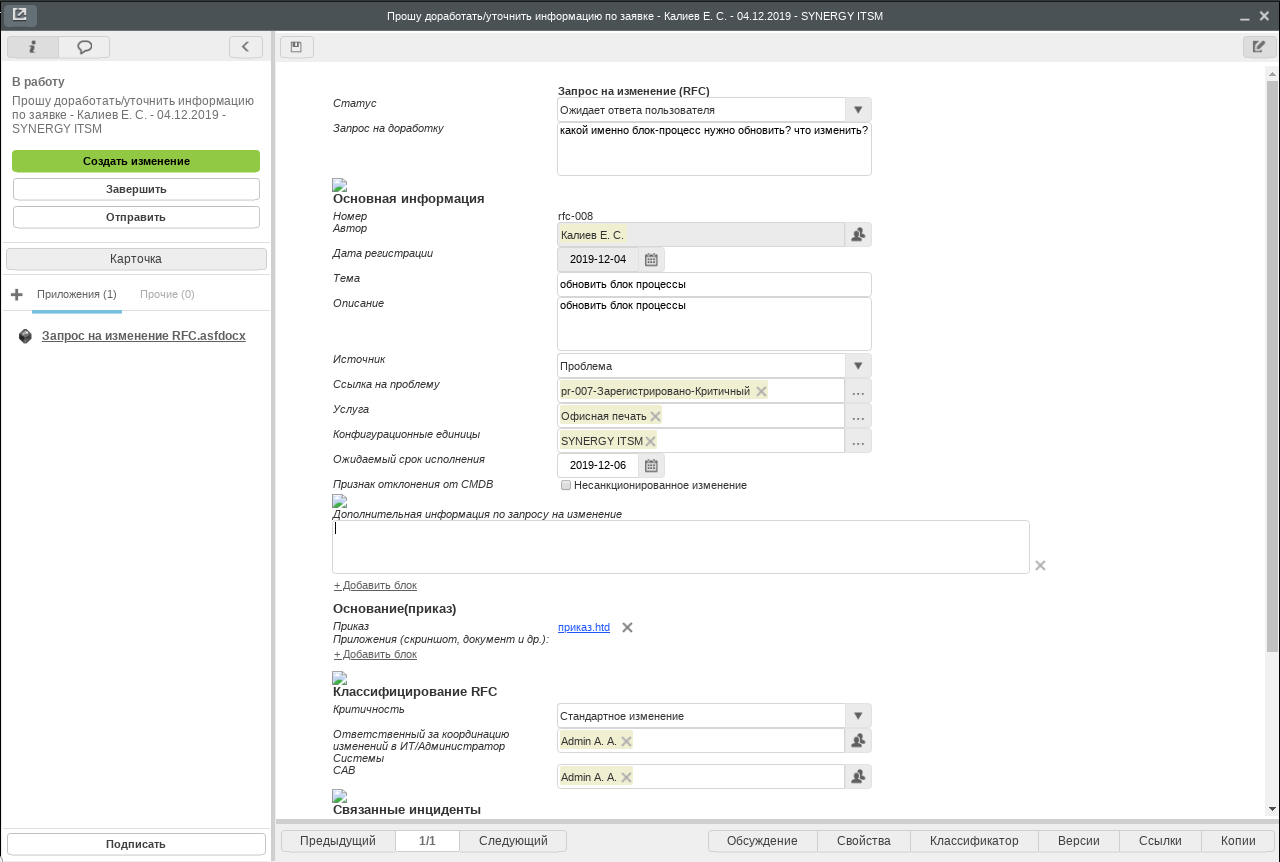
Task: Switch to Приложения (1) tab
Action: (77, 295)
